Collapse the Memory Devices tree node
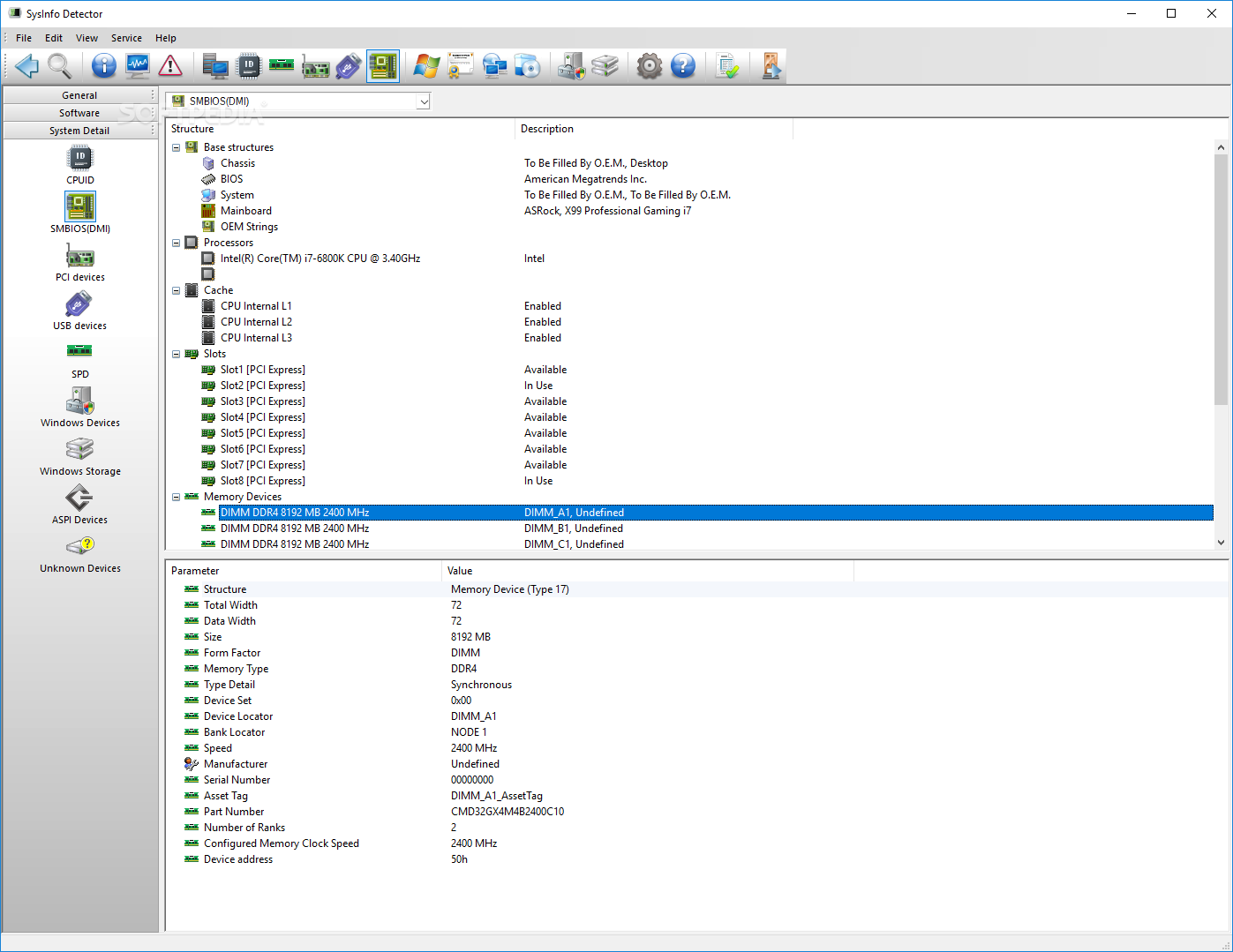Screen dimensions: 1233x952 coord(176,497)
